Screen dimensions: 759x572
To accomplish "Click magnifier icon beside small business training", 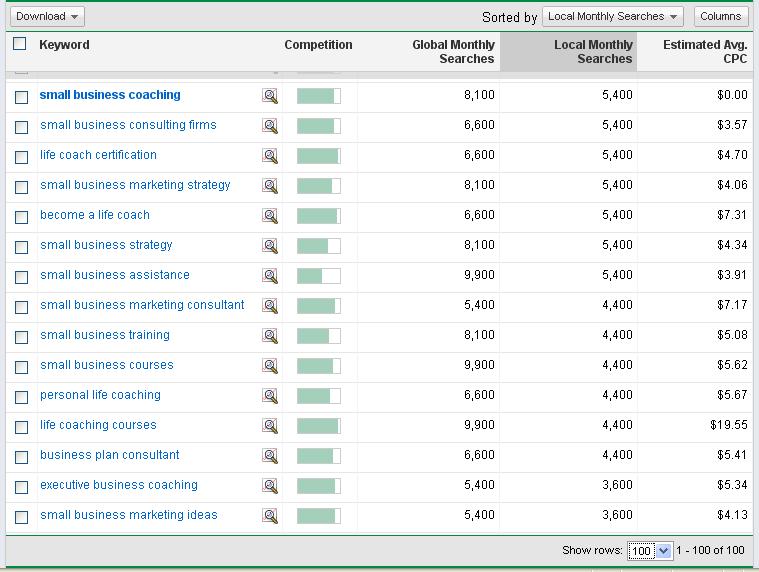I will pos(270,336).
